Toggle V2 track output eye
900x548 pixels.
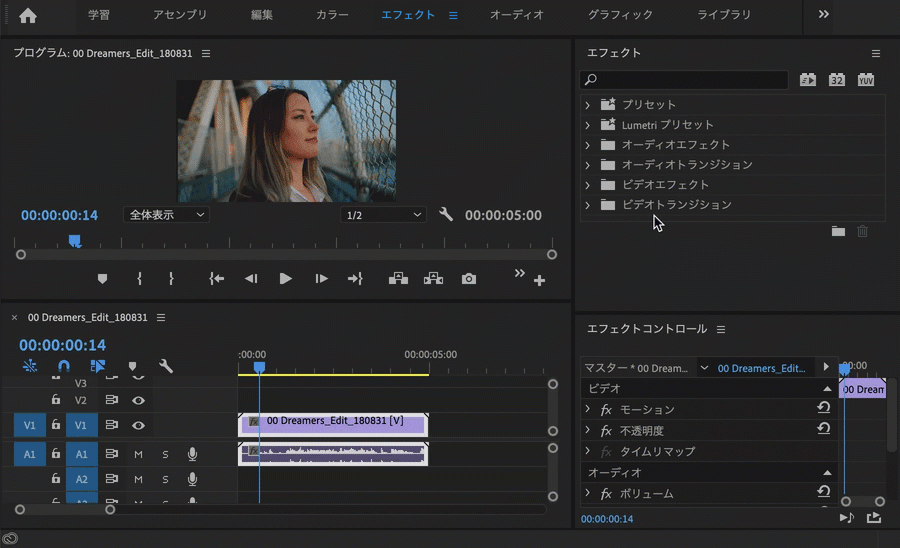point(138,401)
